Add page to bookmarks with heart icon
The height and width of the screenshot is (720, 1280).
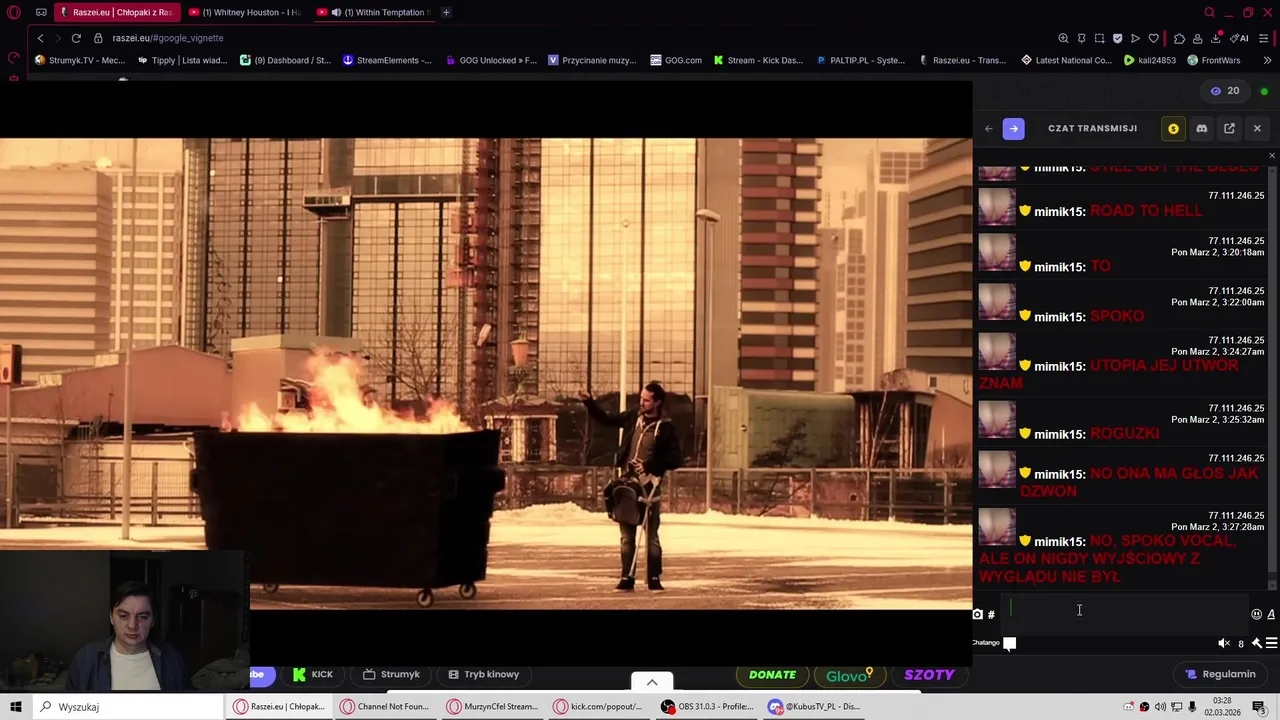(x=1153, y=38)
